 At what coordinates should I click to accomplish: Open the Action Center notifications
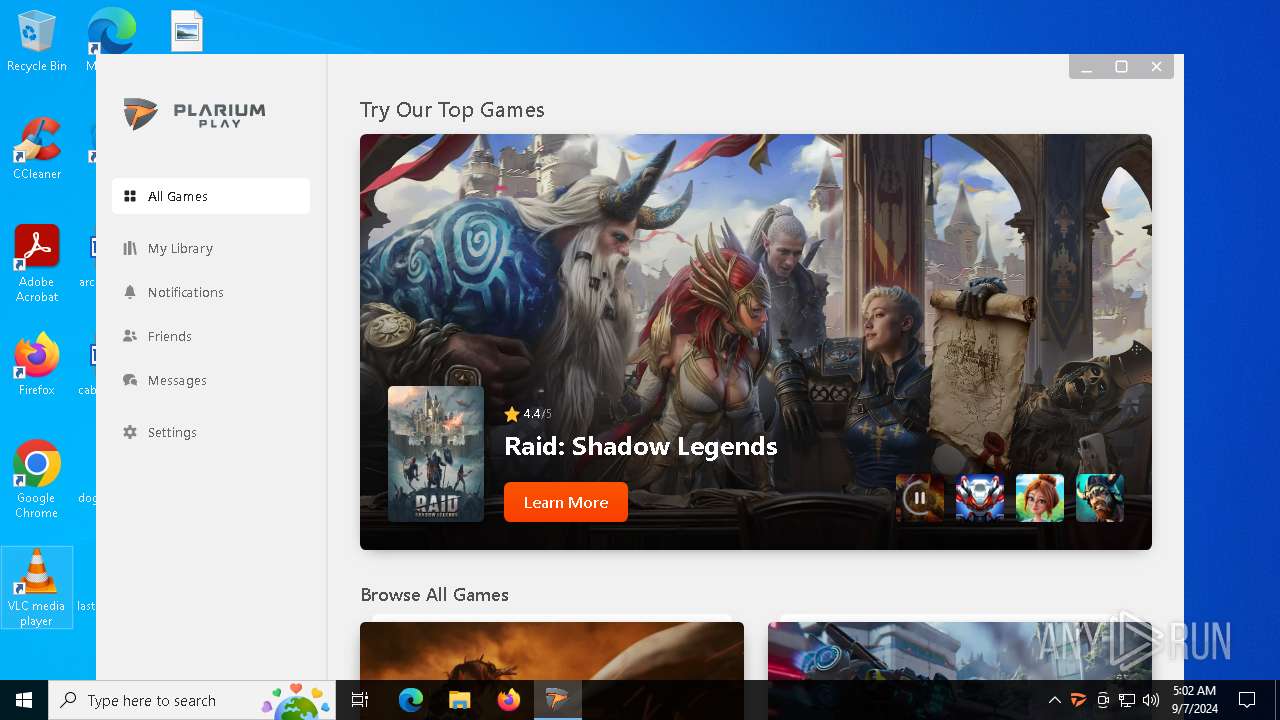1247,700
